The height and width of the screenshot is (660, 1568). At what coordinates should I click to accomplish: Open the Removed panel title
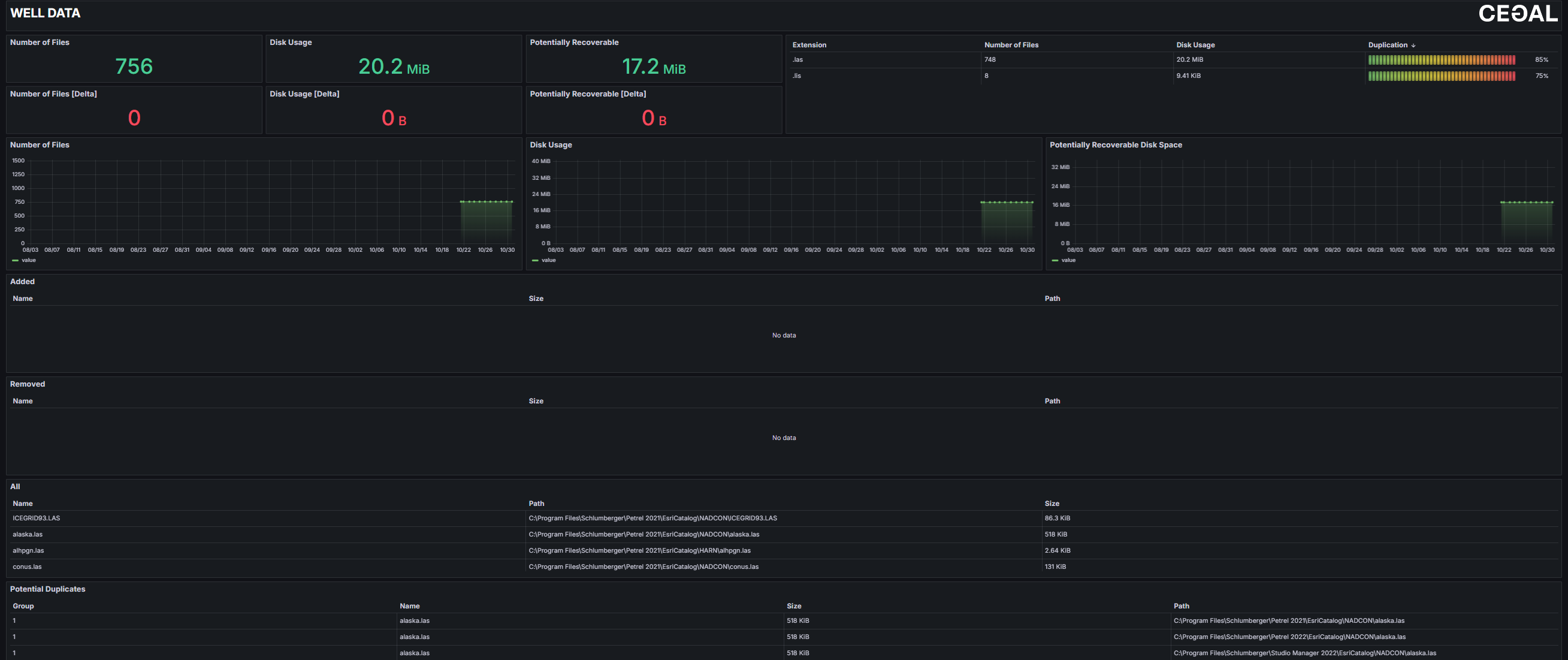28,384
